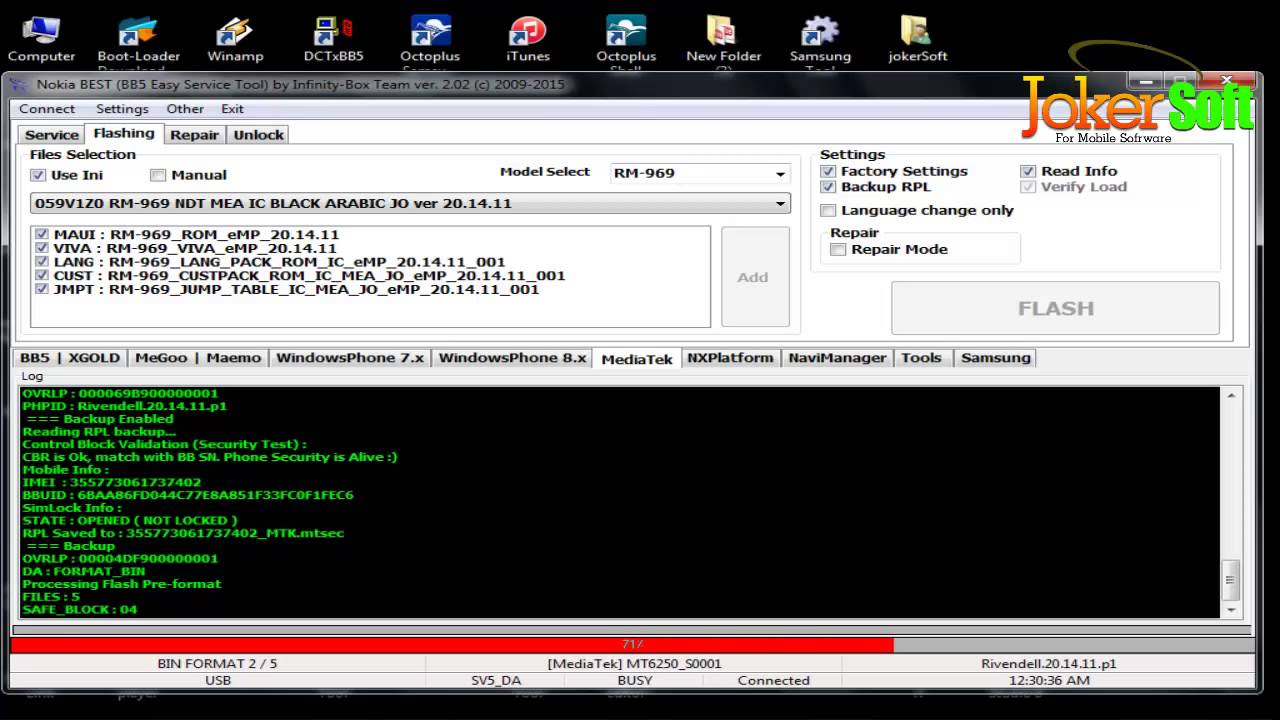This screenshot has width=1280, height=720.
Task: Click the 12:30:36 AM clock cell
Action: [1049, 680]
